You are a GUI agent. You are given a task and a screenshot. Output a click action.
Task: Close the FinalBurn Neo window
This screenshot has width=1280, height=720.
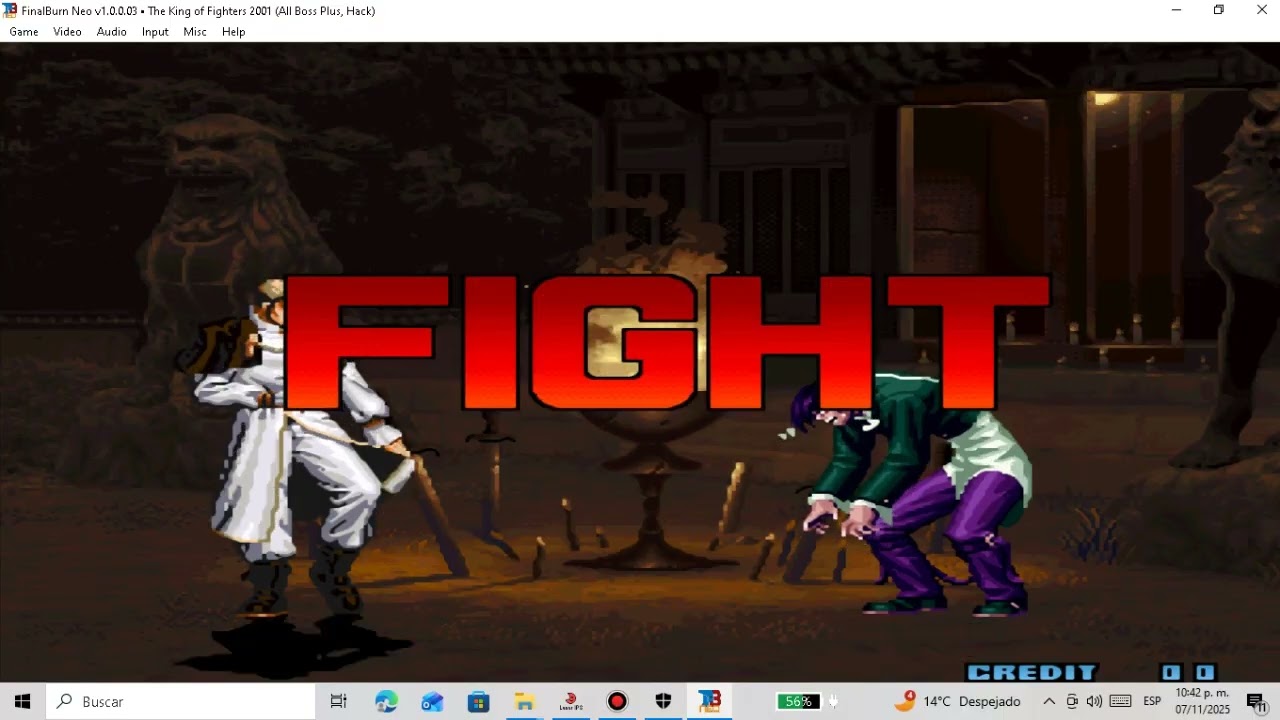click(1261, 10)
